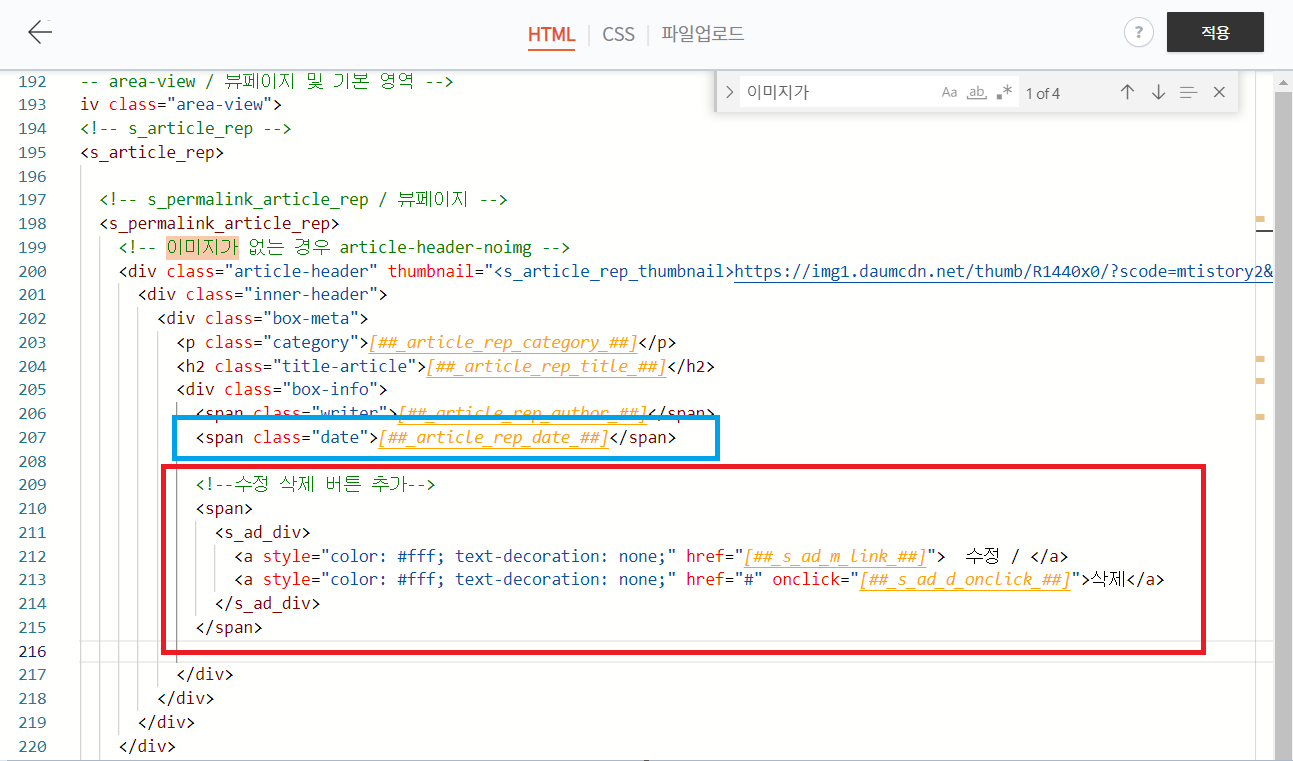
Task: Jump to next match with down arrow
Action: pos(1158,92)
